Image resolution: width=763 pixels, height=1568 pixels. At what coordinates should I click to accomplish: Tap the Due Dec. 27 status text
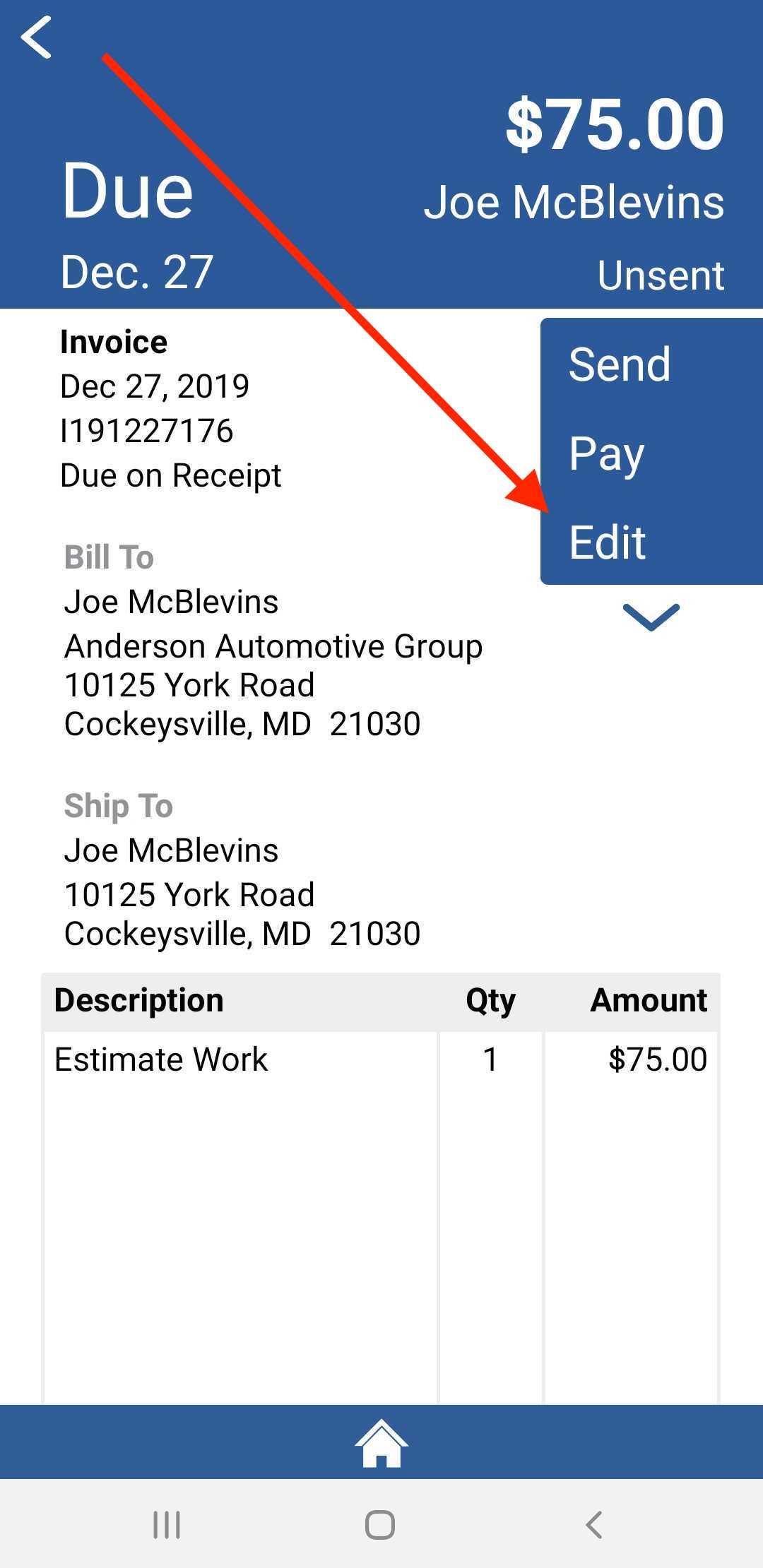coord(136,225)
